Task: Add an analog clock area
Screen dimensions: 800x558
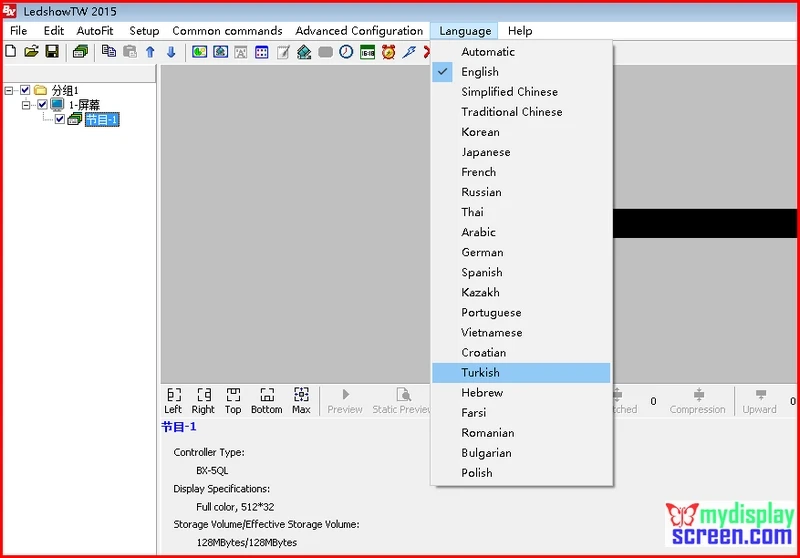Action: (x=346, y=52)
